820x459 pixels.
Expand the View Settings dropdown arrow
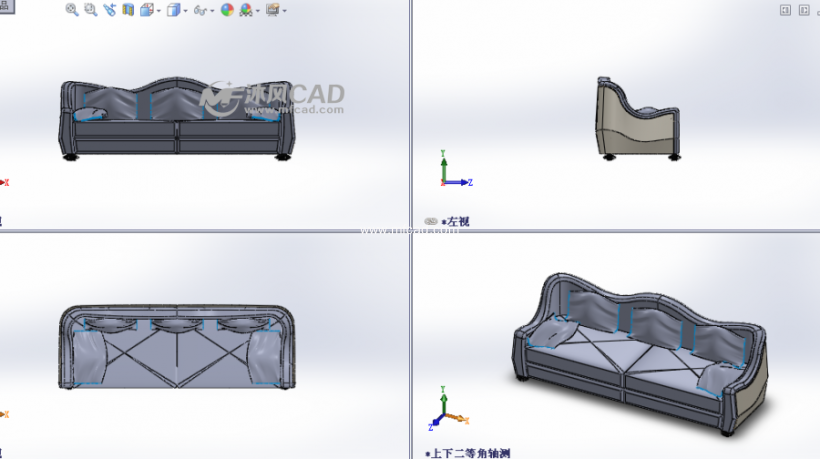tap(284, 10)
